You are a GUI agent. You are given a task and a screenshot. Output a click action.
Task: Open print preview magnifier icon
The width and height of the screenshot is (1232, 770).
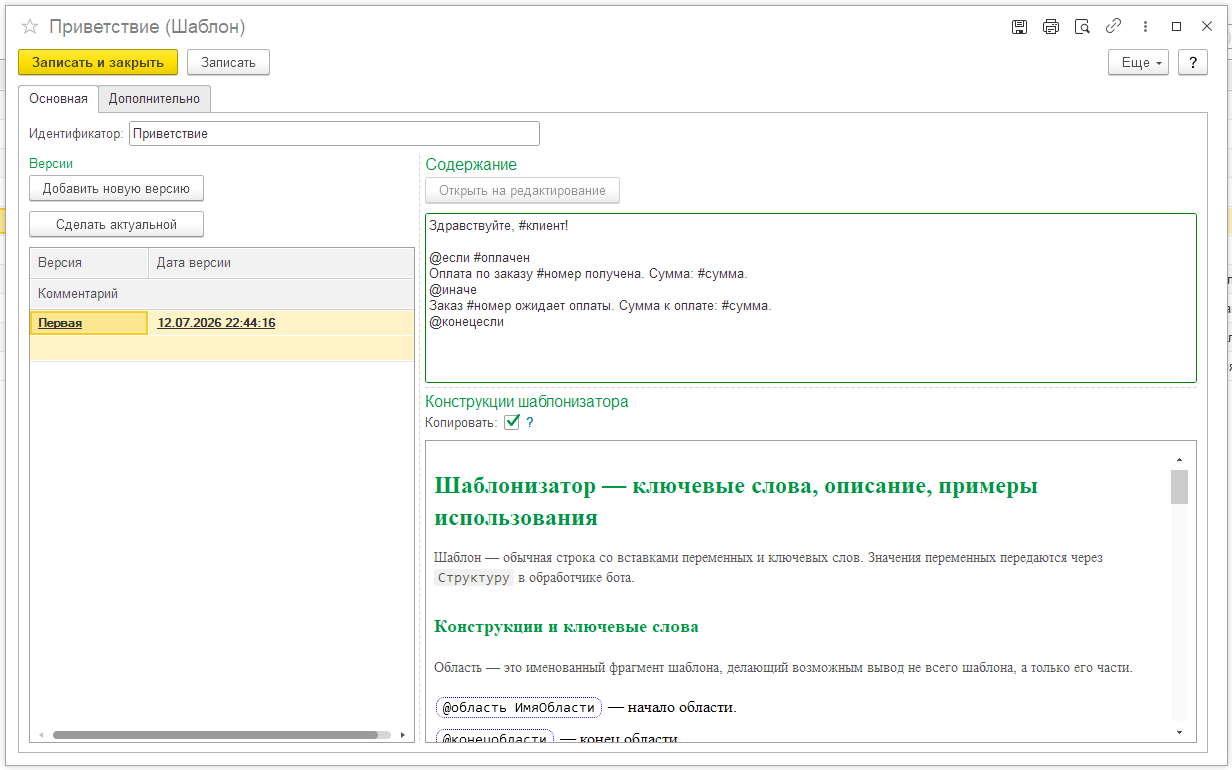coord(1082,27)
